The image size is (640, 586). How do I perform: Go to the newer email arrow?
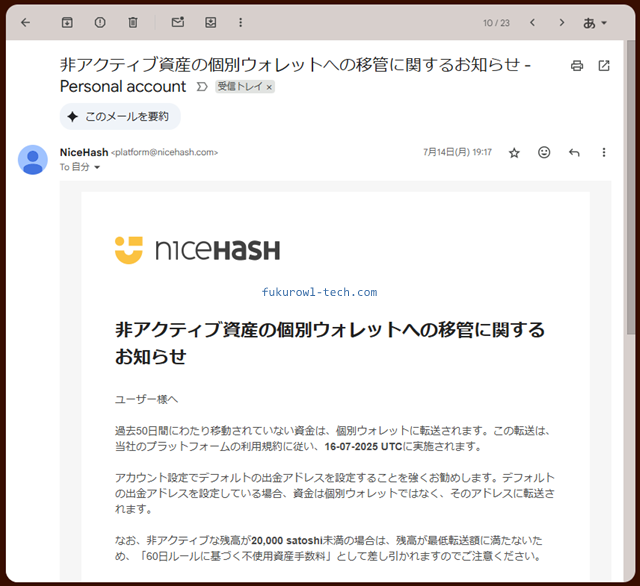(532, 22)
